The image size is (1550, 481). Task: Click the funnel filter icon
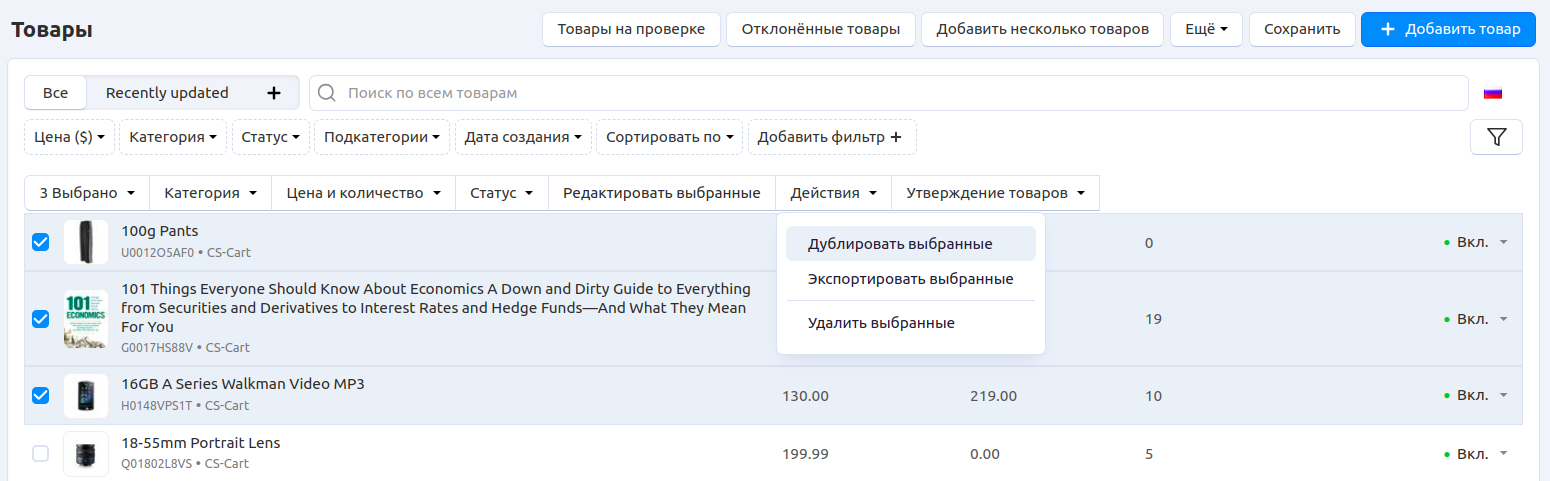coord(1496,137)
